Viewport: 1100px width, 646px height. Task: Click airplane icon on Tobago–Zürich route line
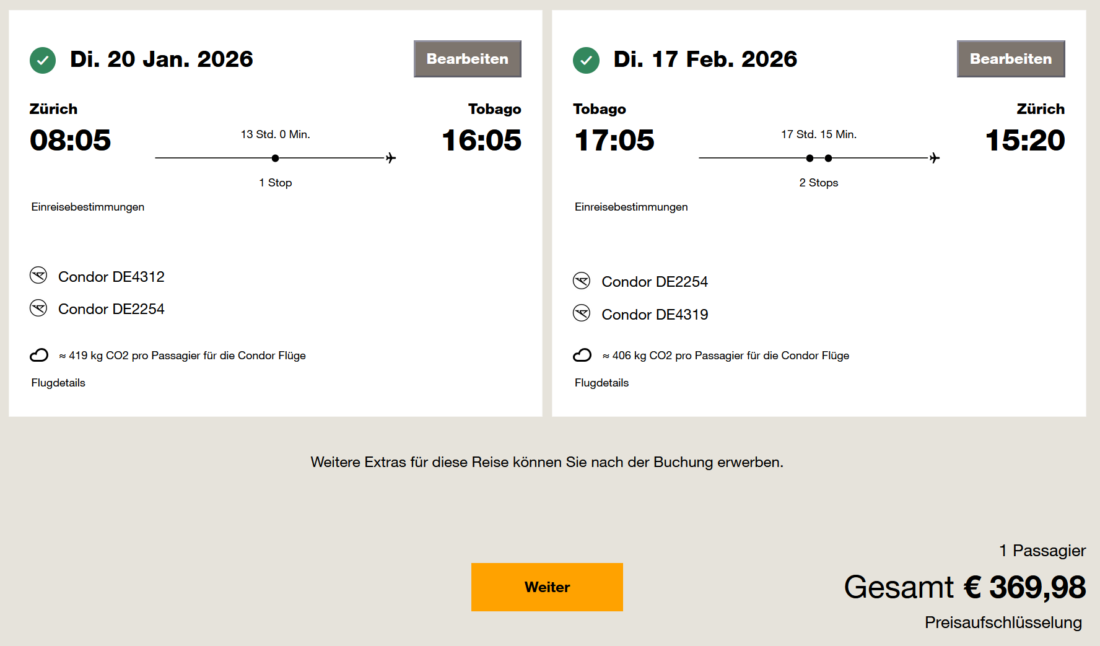(934, 158)
